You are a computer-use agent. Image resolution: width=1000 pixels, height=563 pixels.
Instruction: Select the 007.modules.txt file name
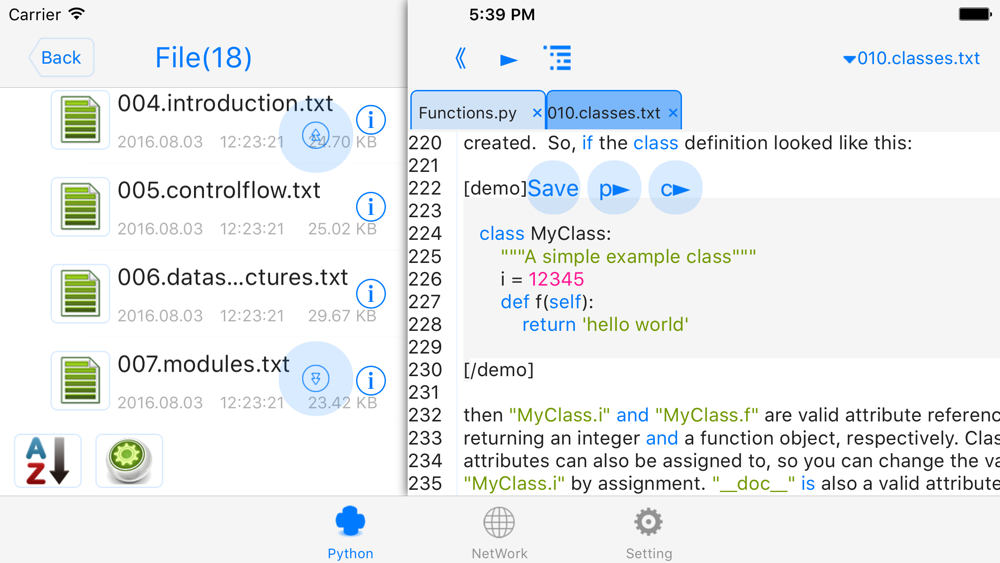point(203,364)
